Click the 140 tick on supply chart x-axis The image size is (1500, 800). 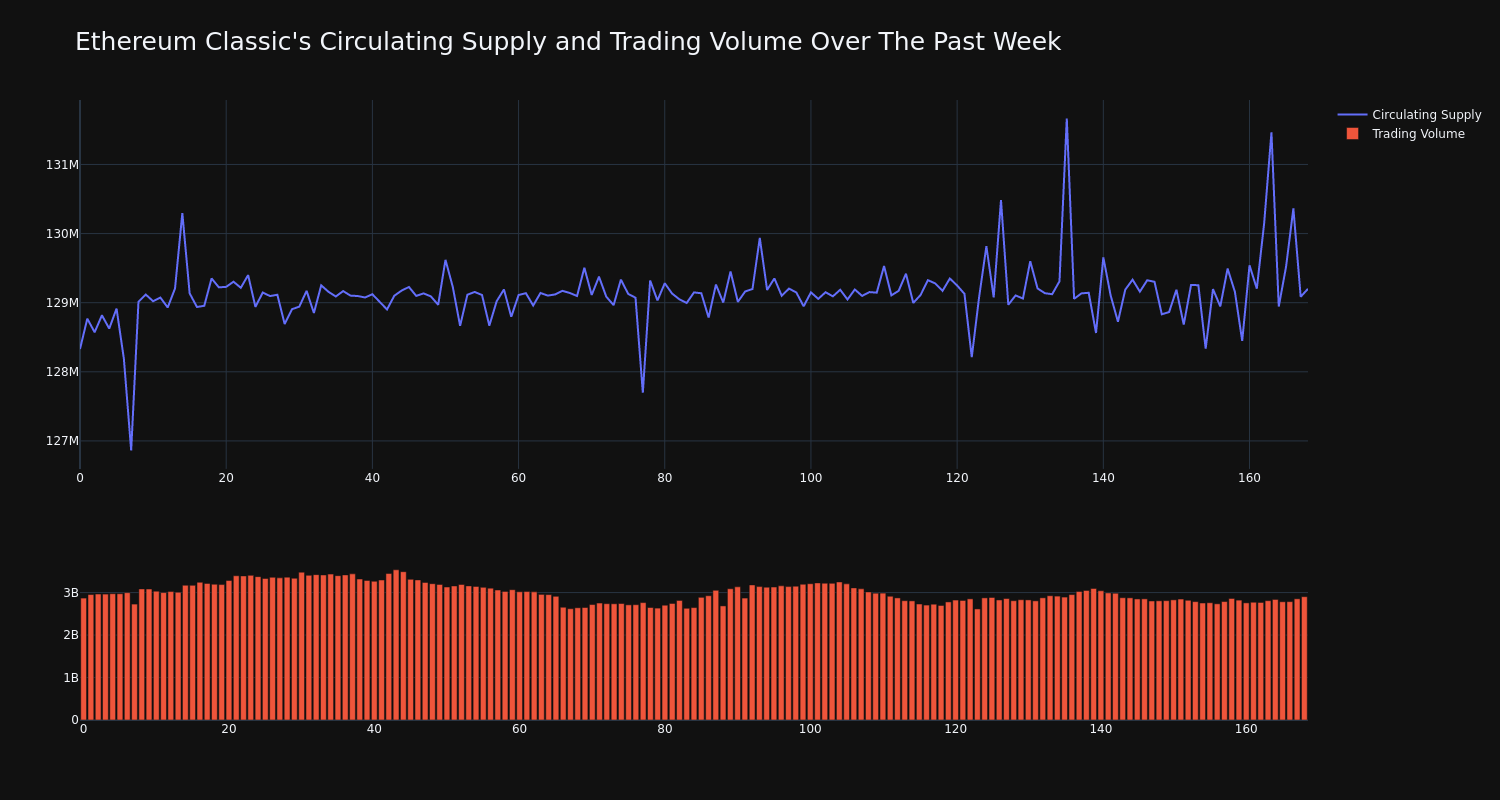pos(1103,478)
